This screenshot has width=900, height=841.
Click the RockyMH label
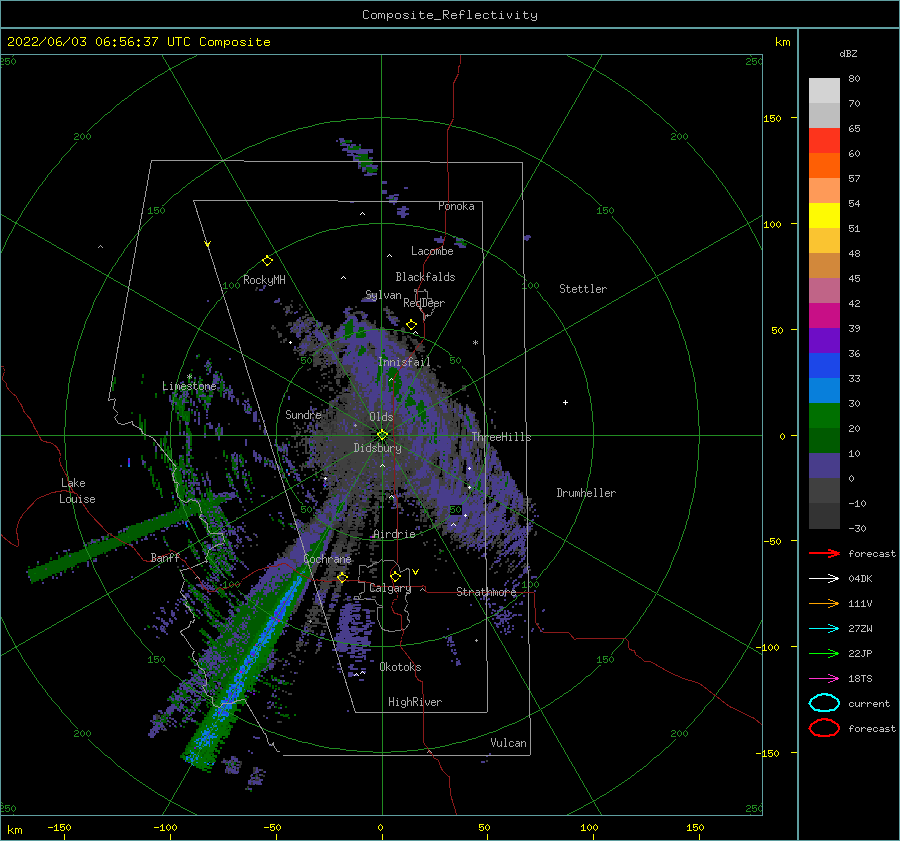click(x=264, y=280)
